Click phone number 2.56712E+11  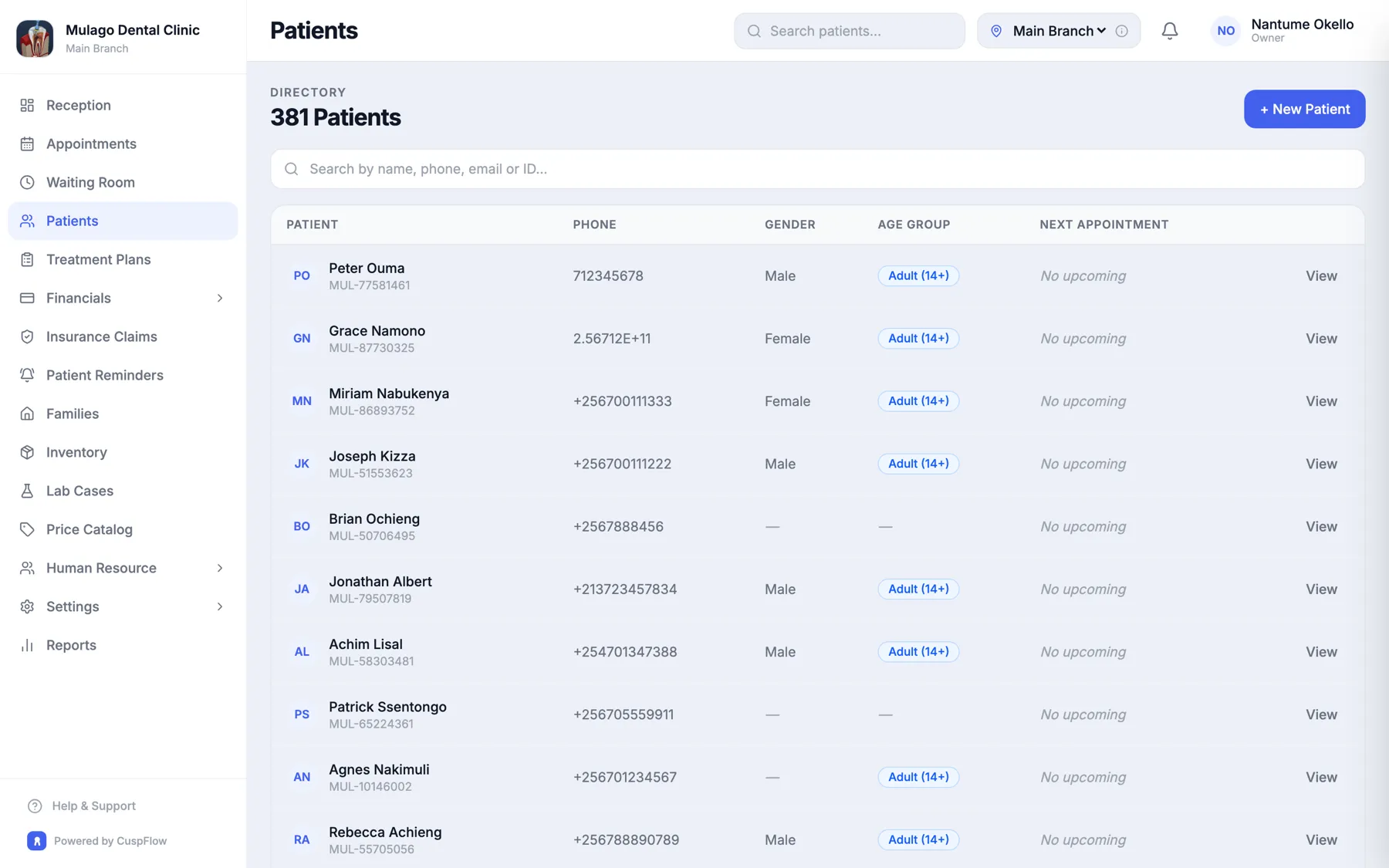tap(612, 339)
